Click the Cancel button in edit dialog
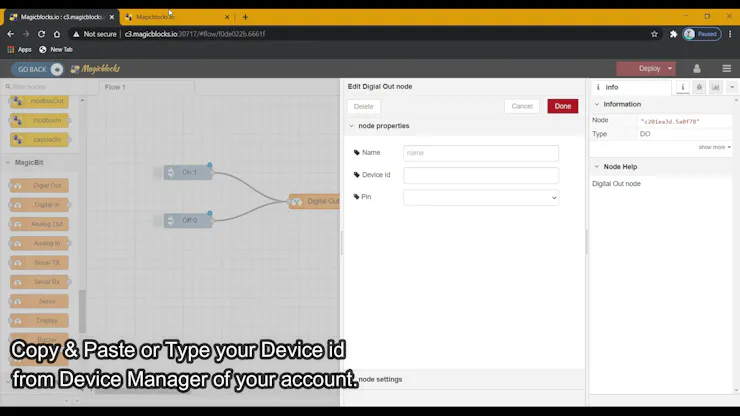740x416 pixels. [521, 106]
